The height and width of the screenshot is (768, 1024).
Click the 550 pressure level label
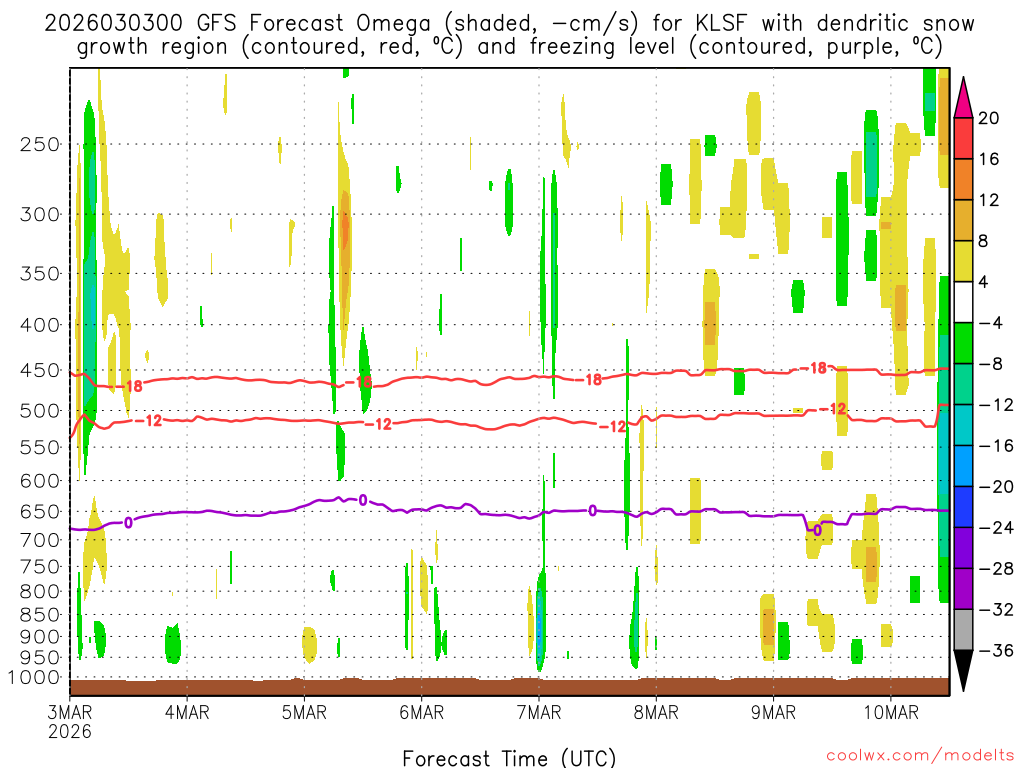[40, 447]
